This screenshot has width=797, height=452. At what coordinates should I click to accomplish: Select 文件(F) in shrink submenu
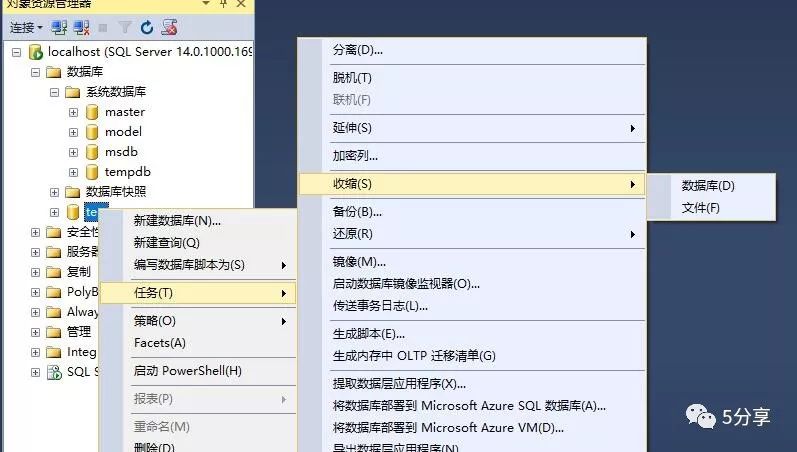(x=711, y=208)
